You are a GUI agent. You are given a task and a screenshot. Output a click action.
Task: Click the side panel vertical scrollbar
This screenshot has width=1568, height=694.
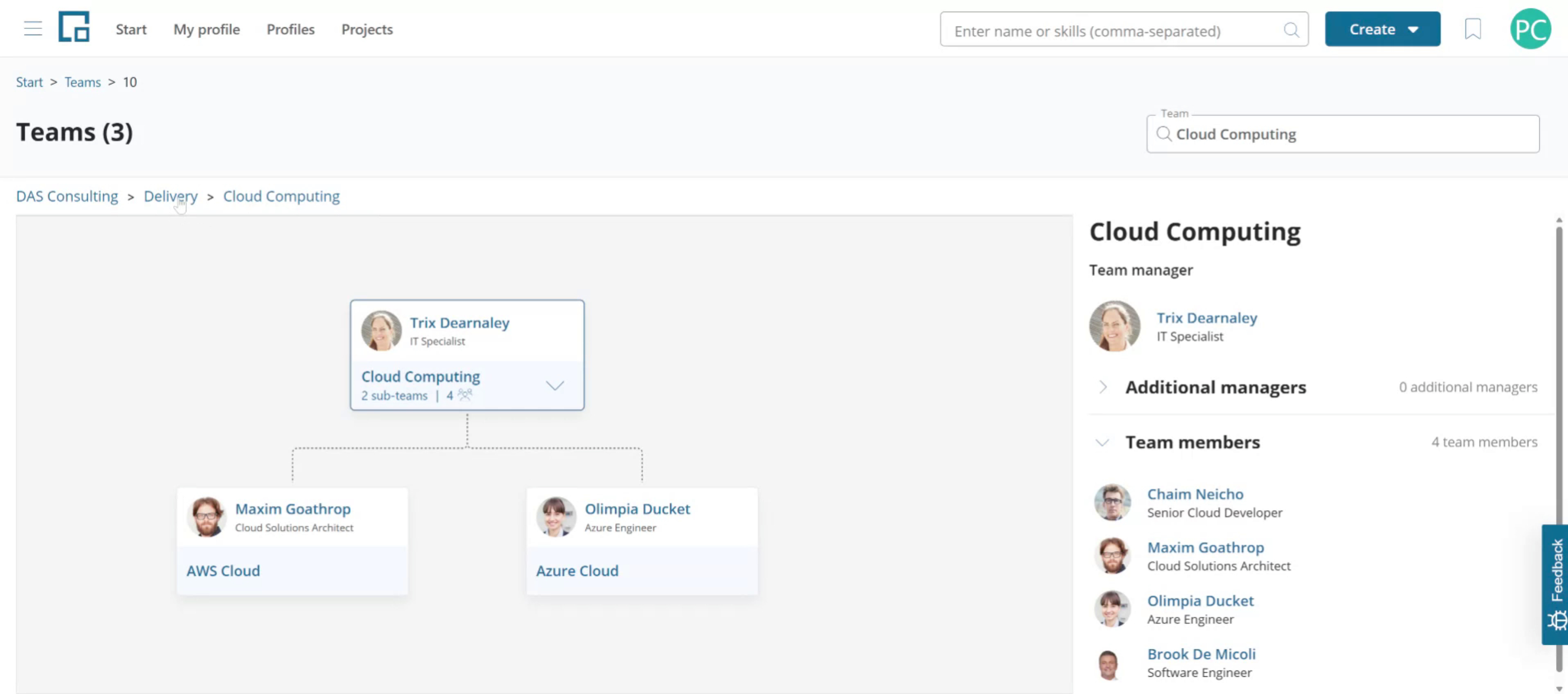[x=1559, y=450]
